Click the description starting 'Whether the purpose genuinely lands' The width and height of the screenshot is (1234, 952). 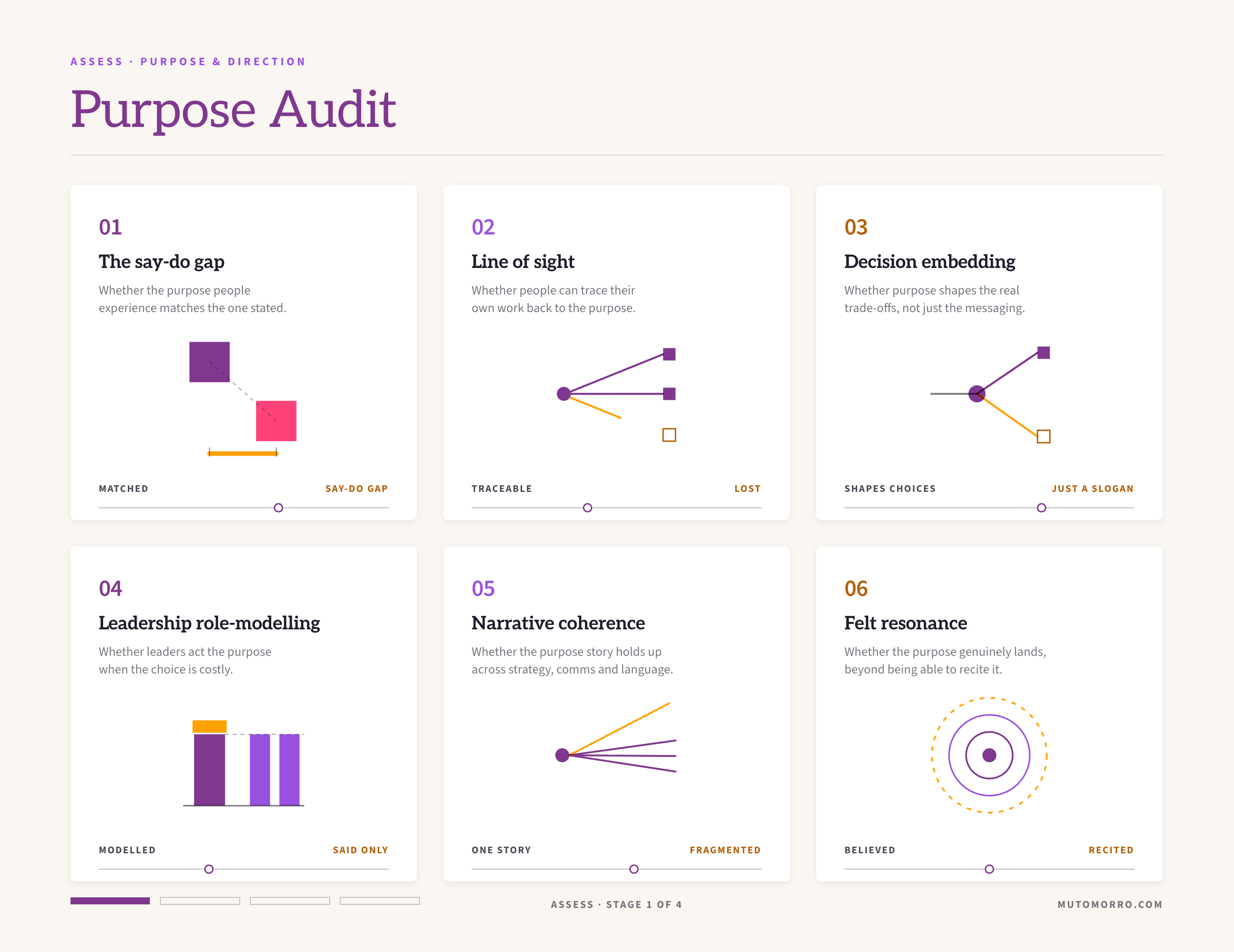(x=945, y=661)
